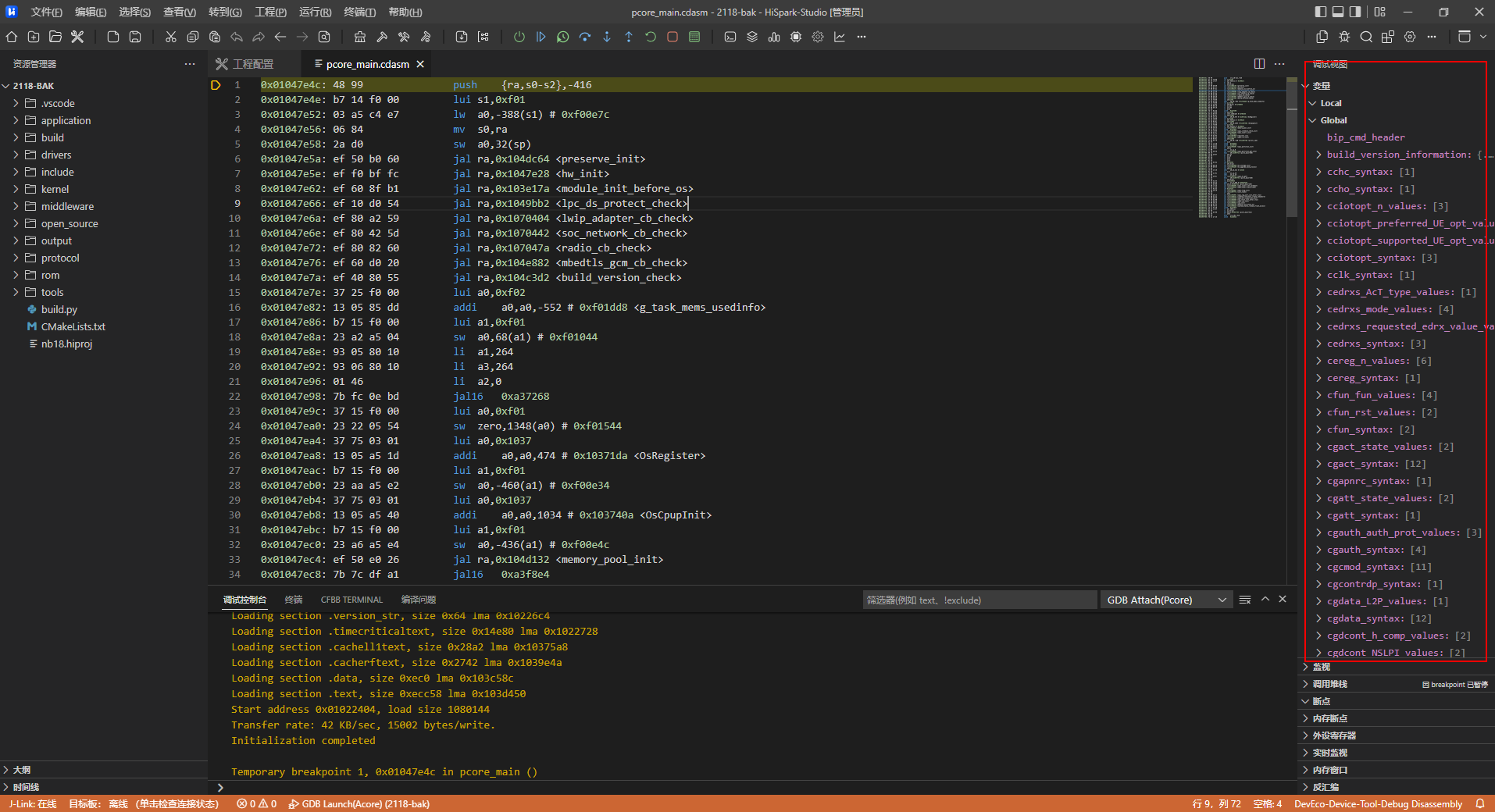This screenshot has width=1495, height=812.
Task: Click the bug debug icon at top right
Action: click(x=1343, y=37)
